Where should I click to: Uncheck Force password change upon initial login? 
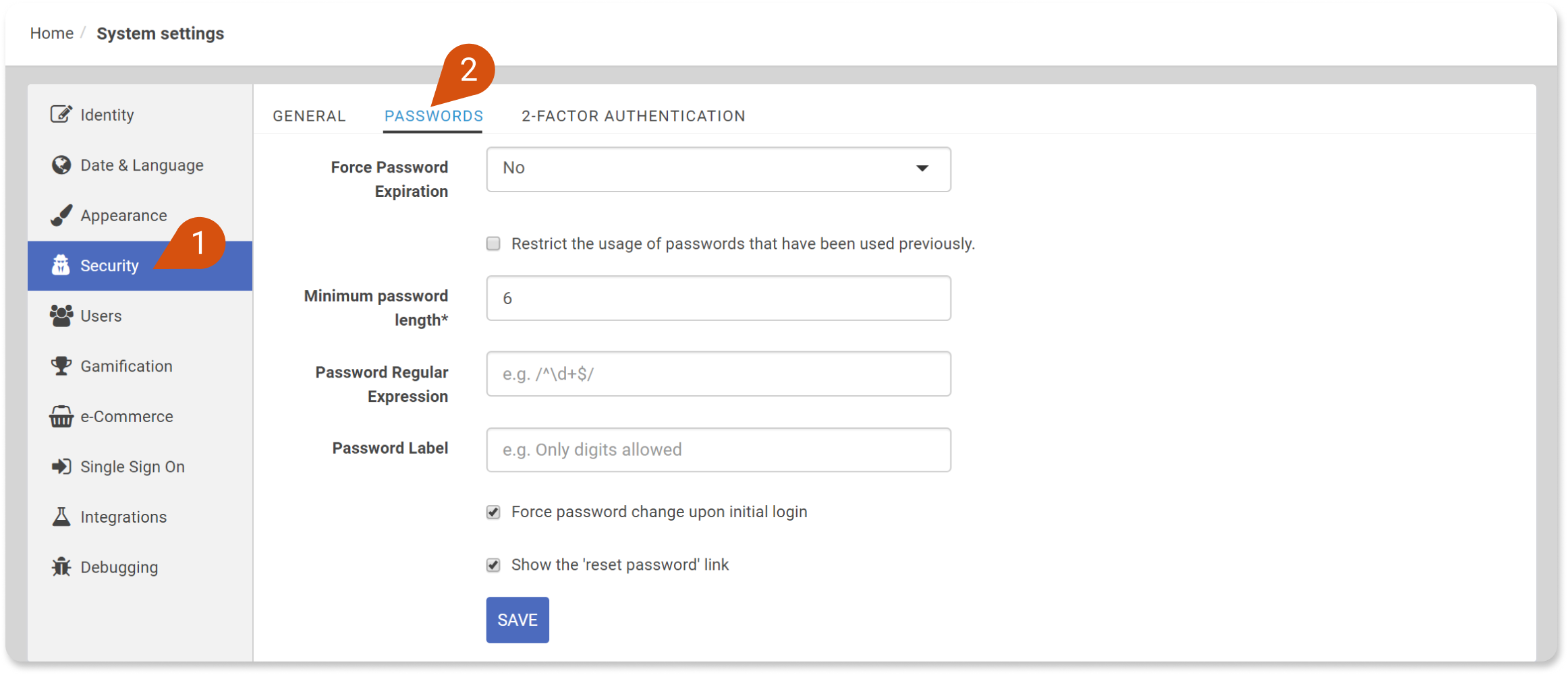(493, 512)
